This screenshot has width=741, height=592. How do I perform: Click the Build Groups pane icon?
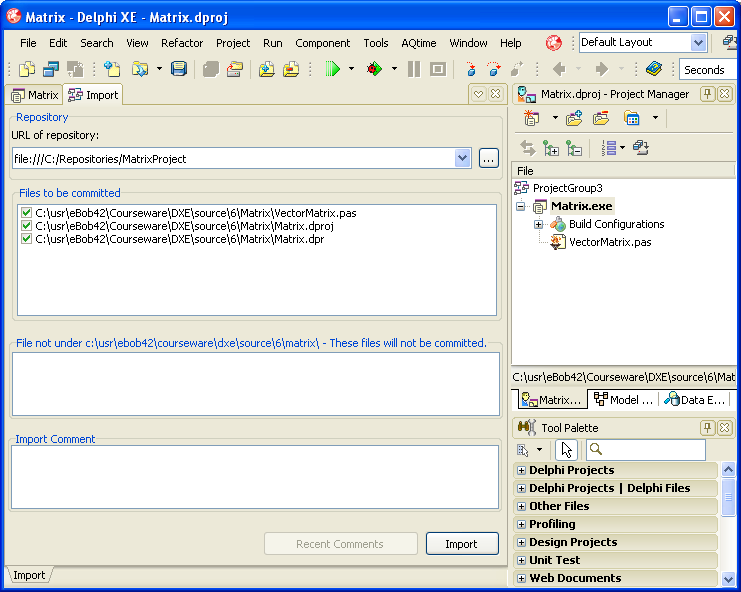click(x=640, y=148)
